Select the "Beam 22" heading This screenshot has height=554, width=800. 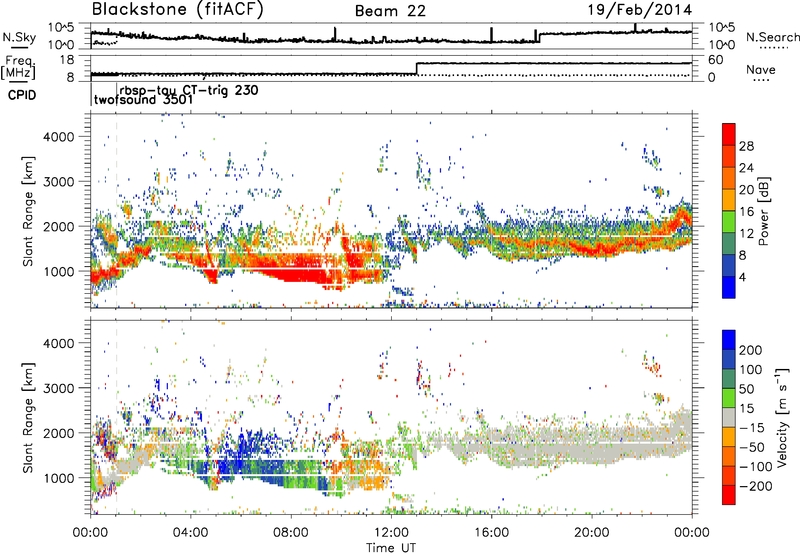point(390,11)
